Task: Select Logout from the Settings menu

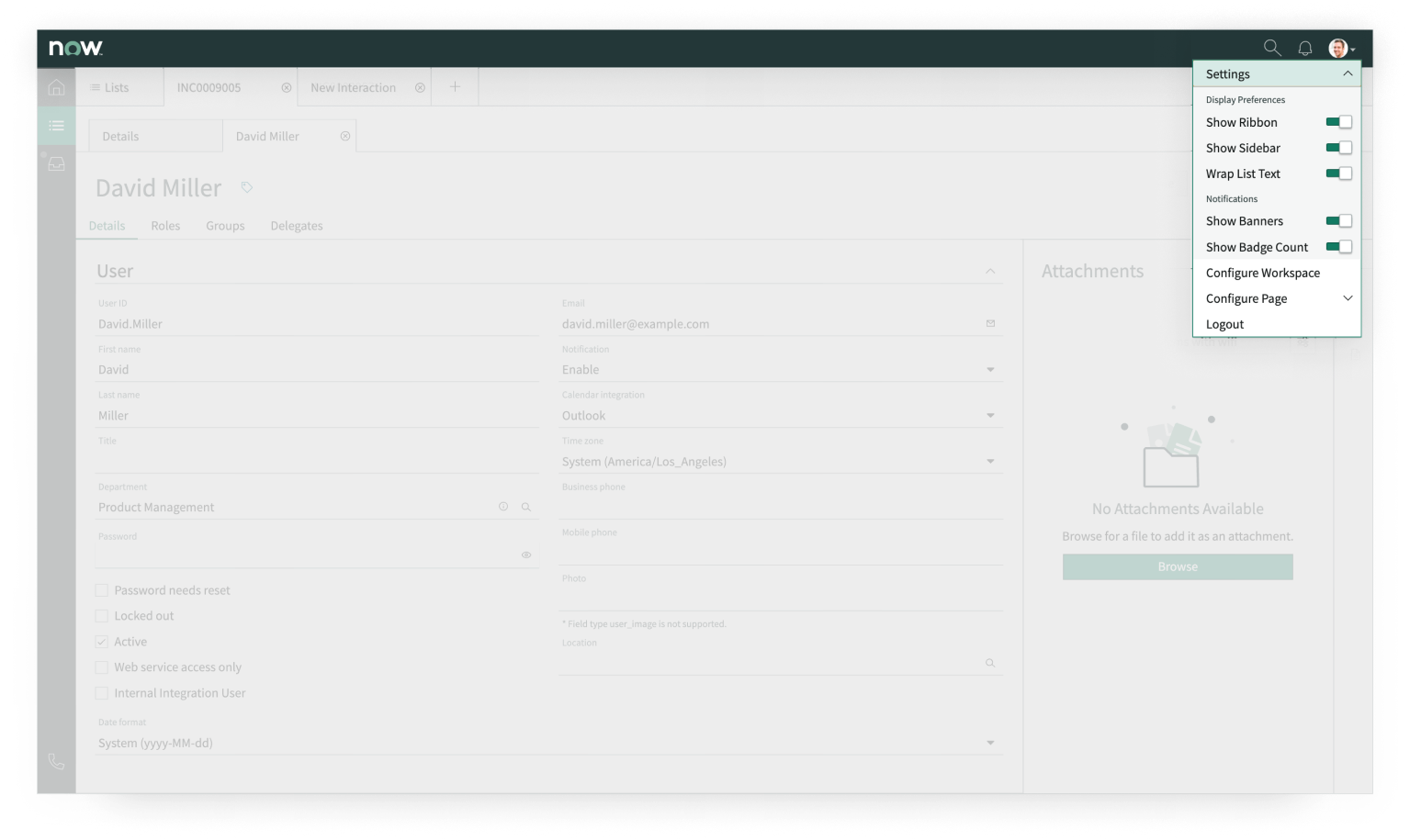Action: (x=1224, y=324)
